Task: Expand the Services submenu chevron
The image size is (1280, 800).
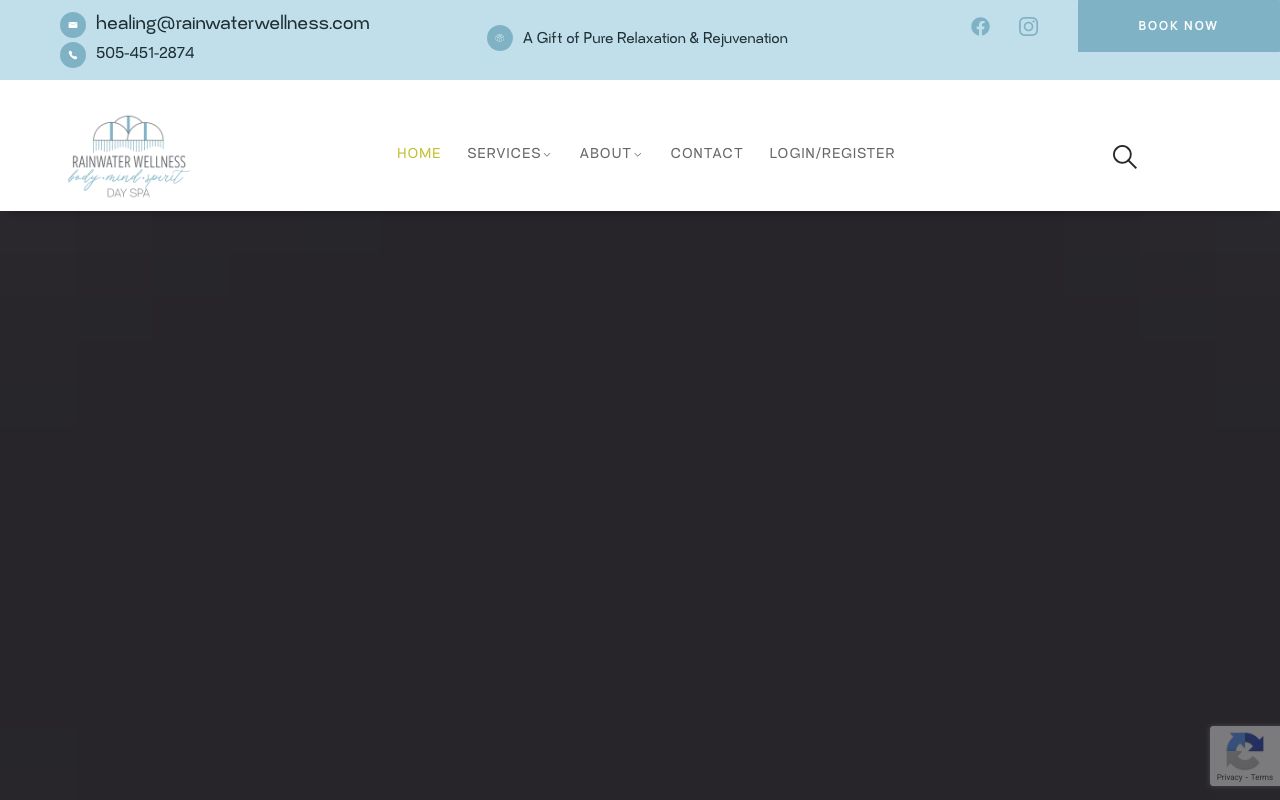Action: coord(547,155)
